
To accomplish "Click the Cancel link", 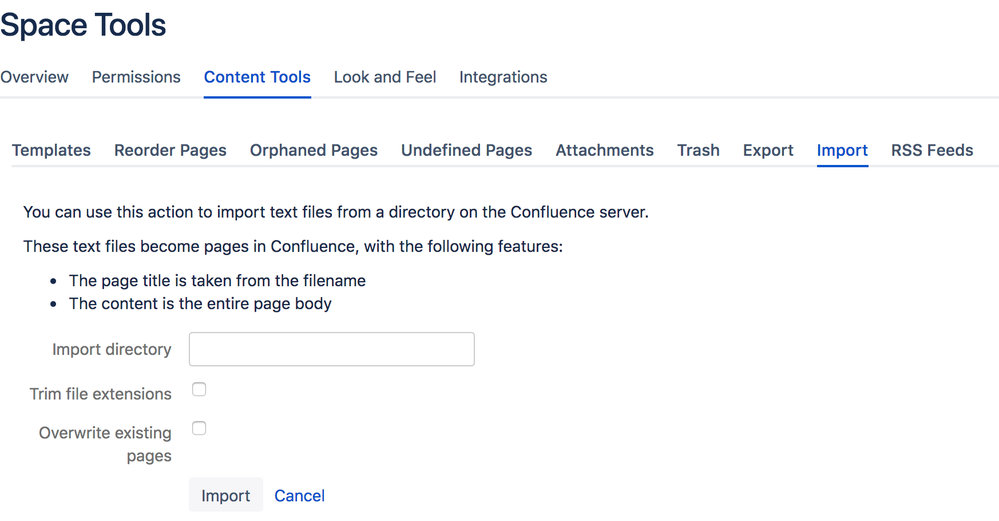I will [299, 495].
